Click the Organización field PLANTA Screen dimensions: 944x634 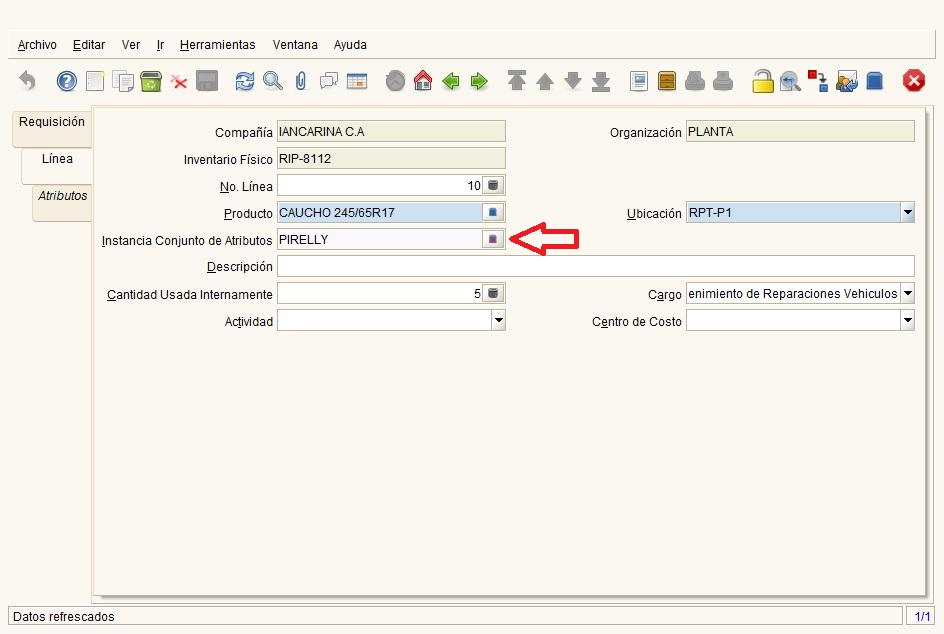800,131
